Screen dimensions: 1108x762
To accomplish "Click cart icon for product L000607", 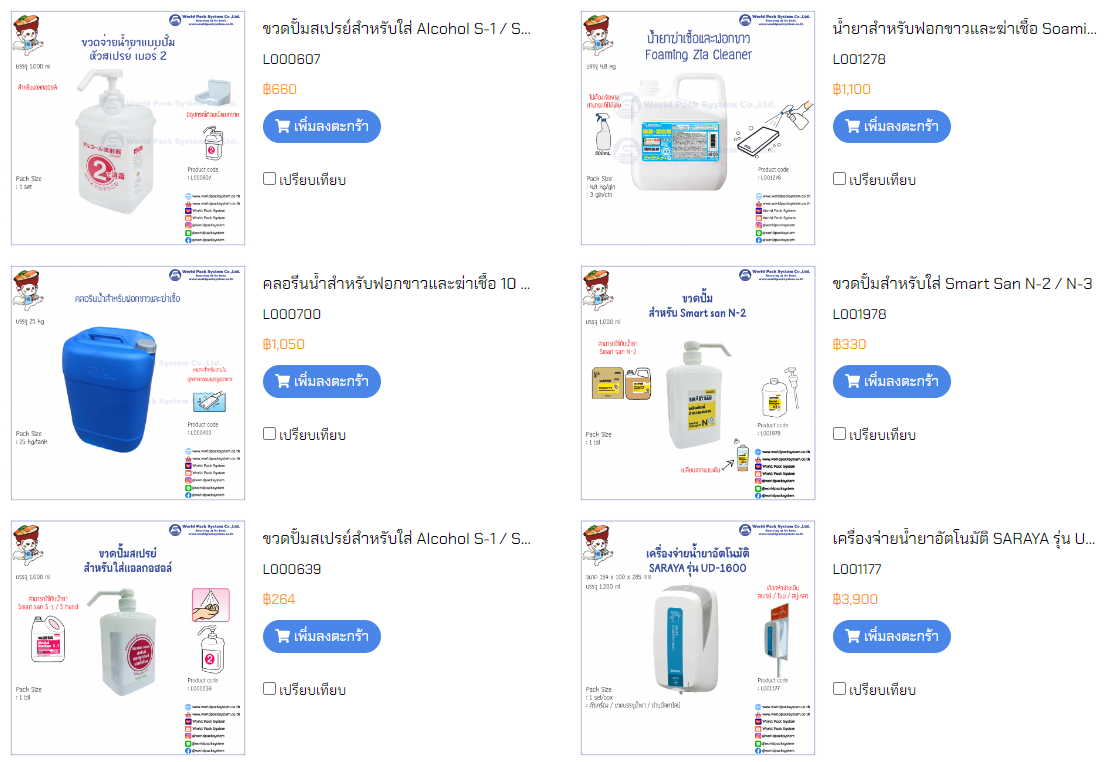I will click(x=283, y=127).
